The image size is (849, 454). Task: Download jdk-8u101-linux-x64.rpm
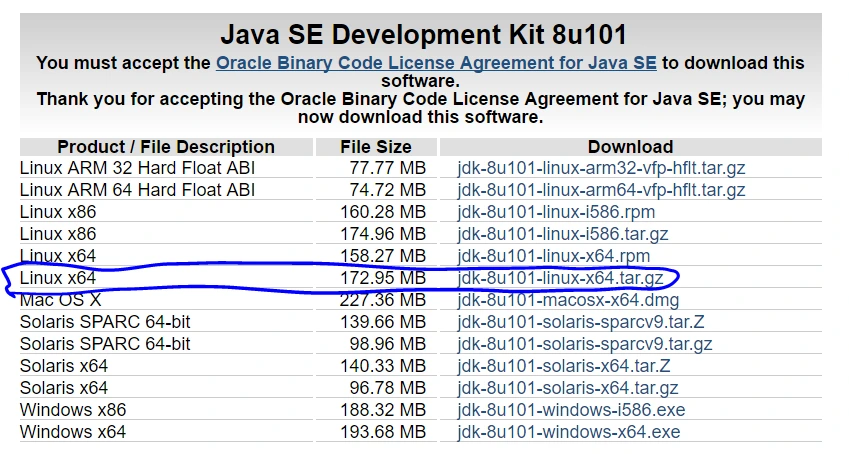click(553, 256)
